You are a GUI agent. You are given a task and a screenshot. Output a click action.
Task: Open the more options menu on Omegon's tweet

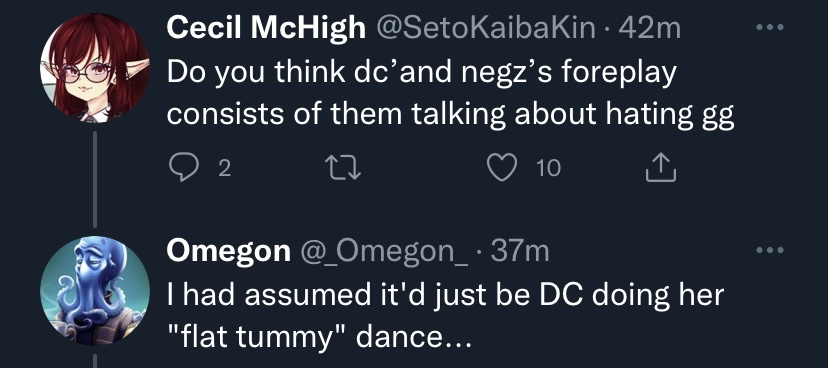pos(770,250)
